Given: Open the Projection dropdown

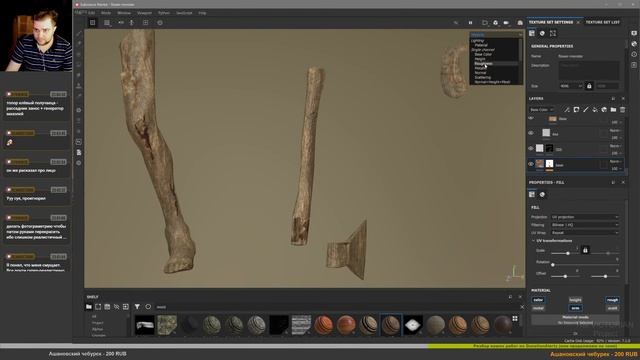Looking at the screenshot, I should pos(584,217).
